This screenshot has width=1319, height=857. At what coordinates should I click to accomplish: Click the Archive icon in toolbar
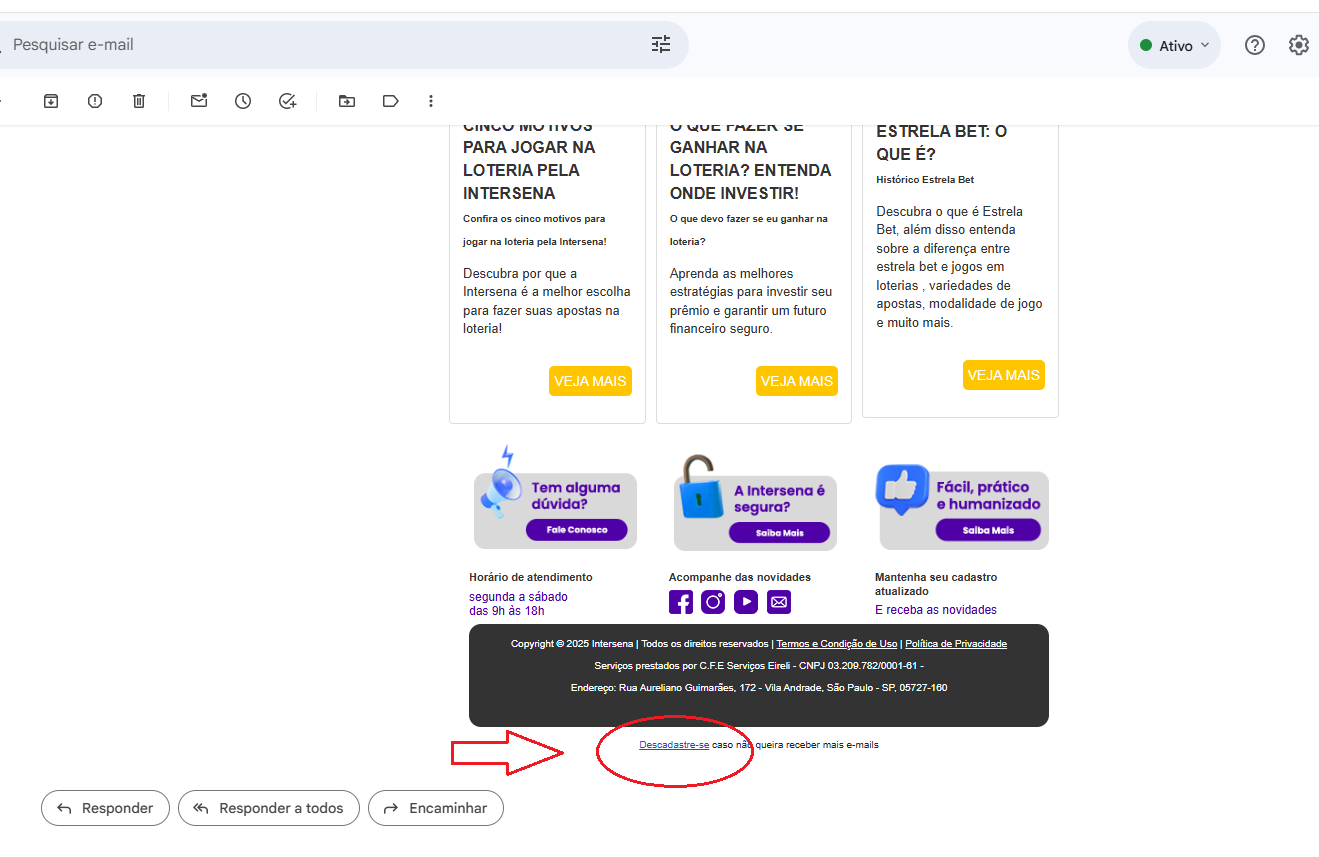tap(51, 101)
